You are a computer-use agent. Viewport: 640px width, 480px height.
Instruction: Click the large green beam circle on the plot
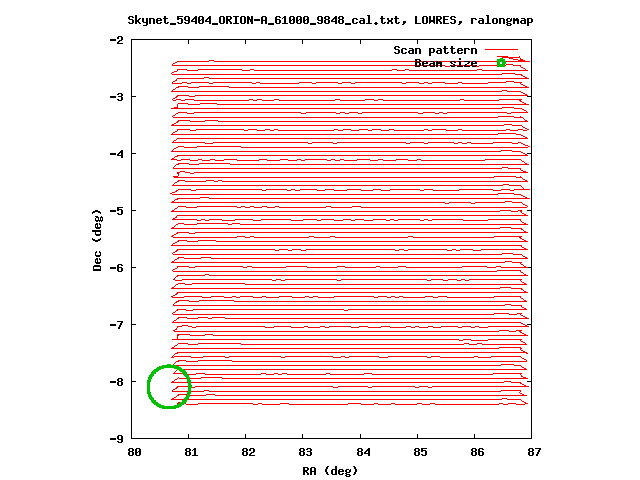169,387
